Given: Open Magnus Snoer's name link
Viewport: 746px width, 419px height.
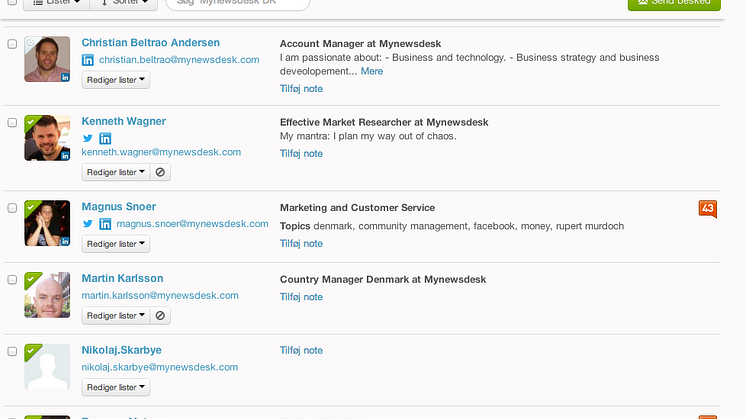Looking at the screenshot, I should [x=118, y=207].
